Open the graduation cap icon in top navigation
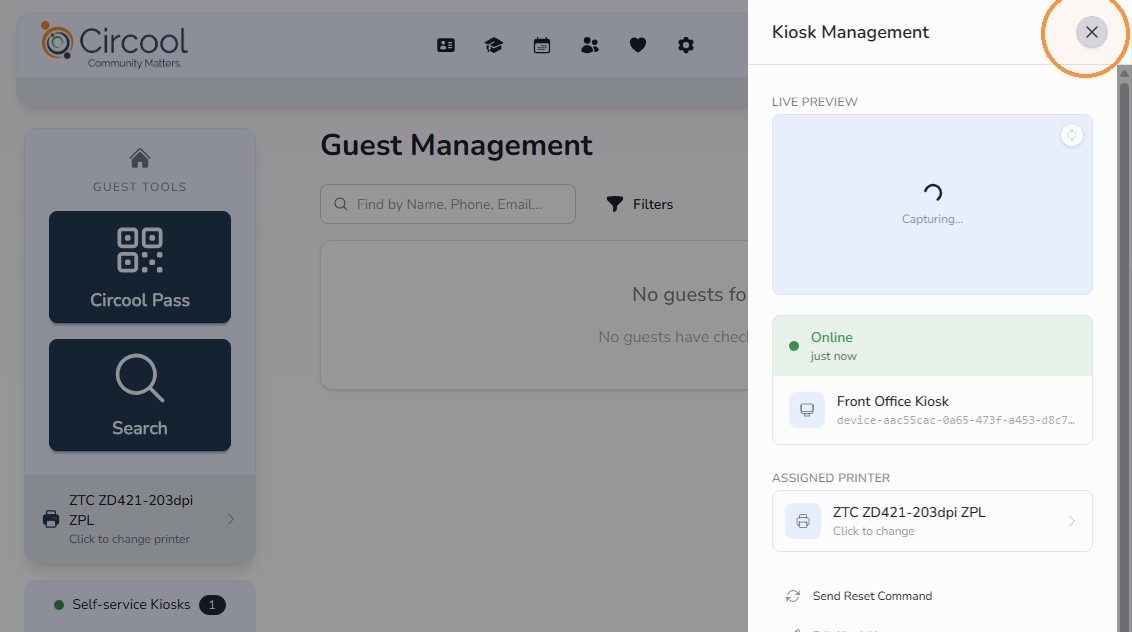1132x632 pixels. 494,46
